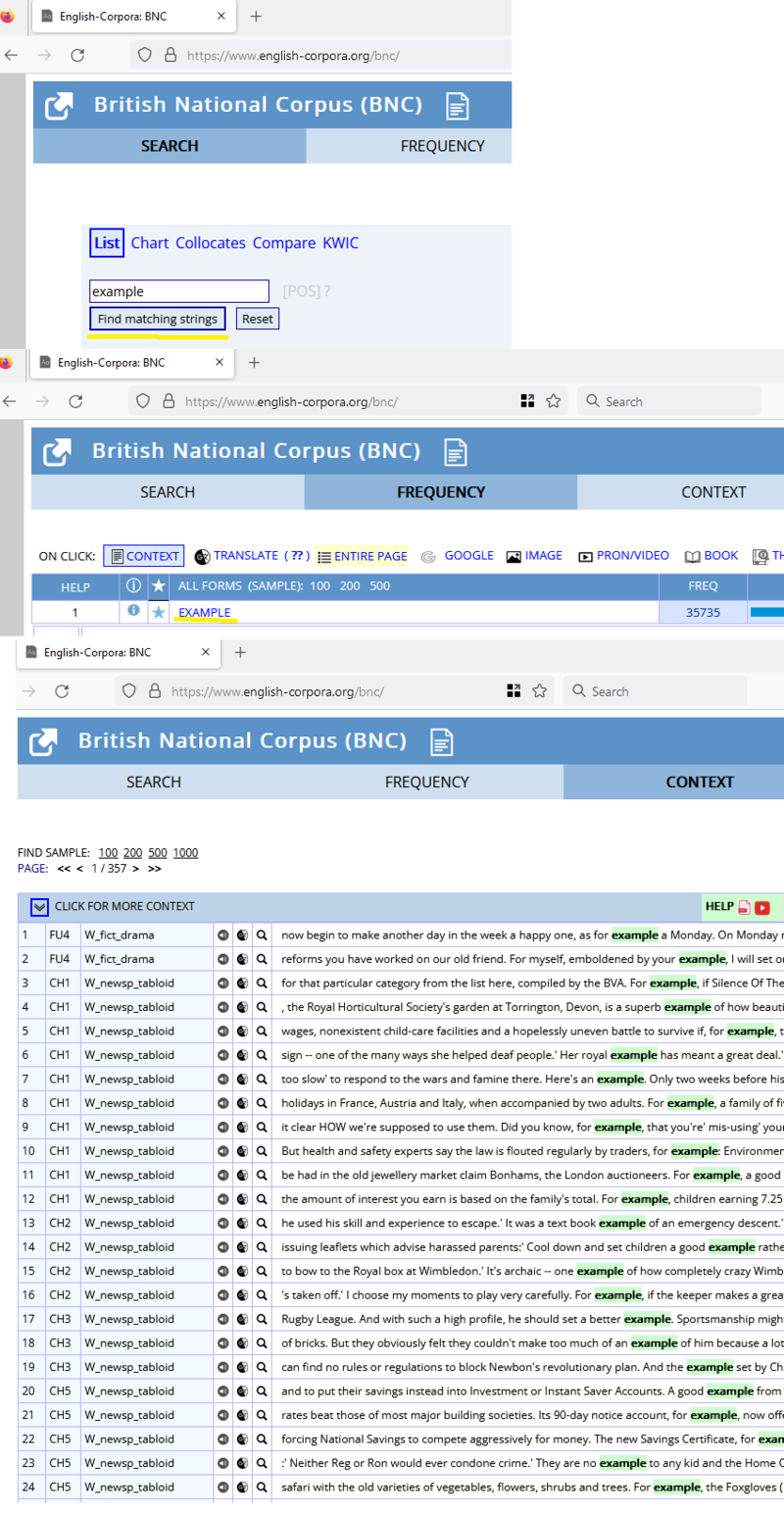
Task: Click the YouTube help video icon beside HELP
Action: click(760, 907)
